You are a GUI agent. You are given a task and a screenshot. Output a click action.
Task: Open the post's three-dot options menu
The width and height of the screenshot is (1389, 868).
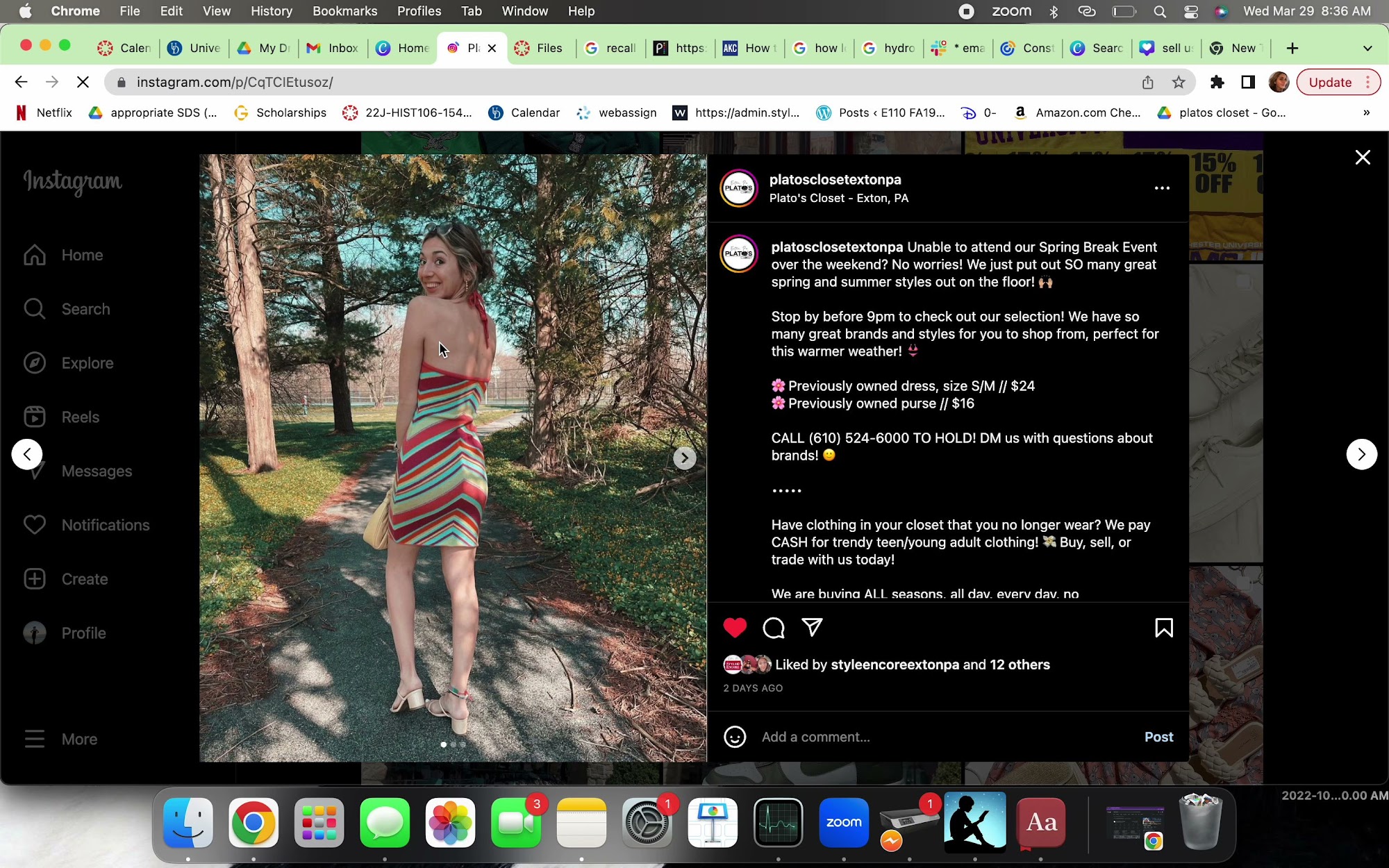(1162, 188)
